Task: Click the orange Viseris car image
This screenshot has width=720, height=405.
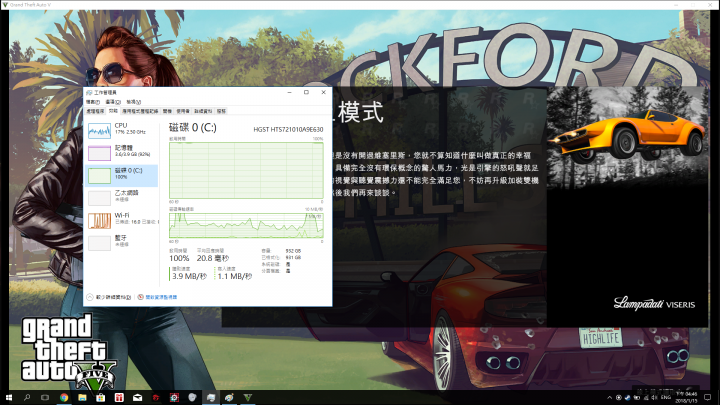Action: click(x=627, y=135)
